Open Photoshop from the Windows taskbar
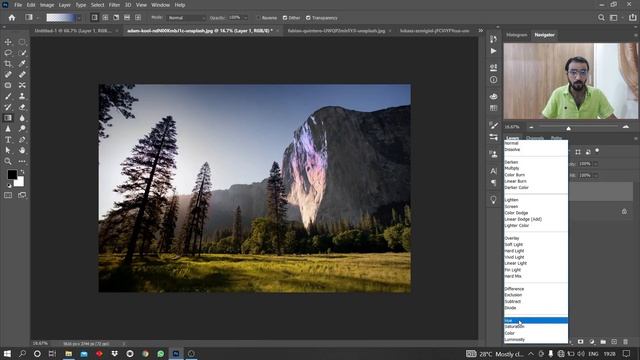Image resolution: width=640 pixels, height=360 pixels. coord(176,353)
